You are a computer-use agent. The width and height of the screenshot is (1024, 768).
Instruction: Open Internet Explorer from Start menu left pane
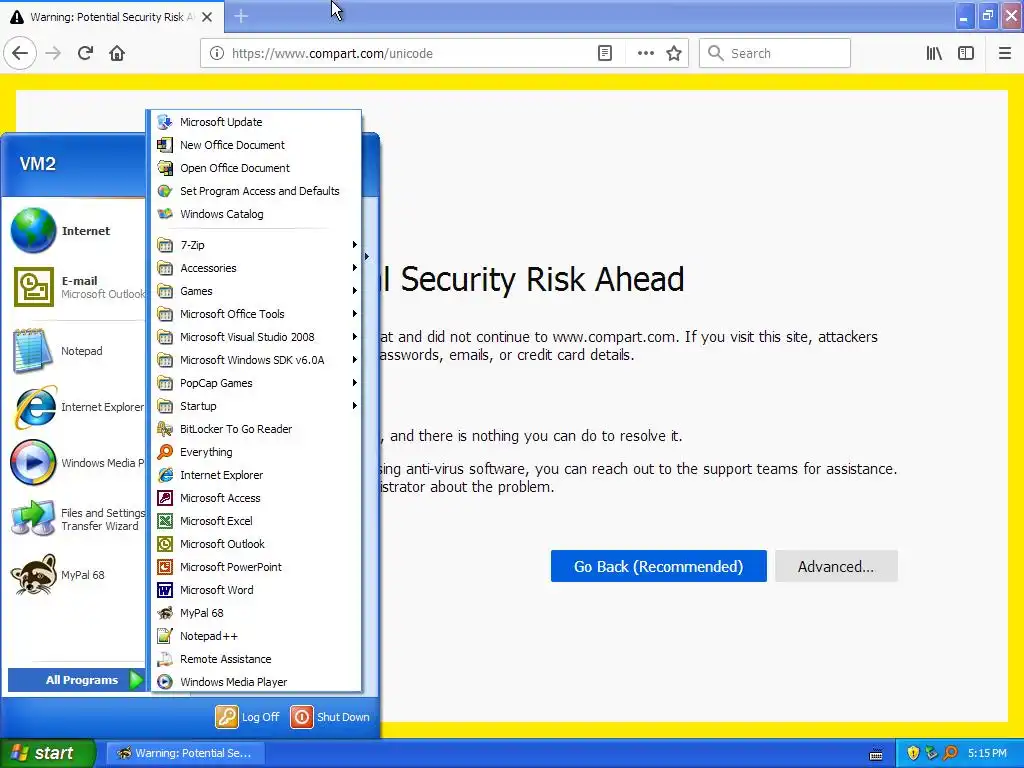click(76, 407)
